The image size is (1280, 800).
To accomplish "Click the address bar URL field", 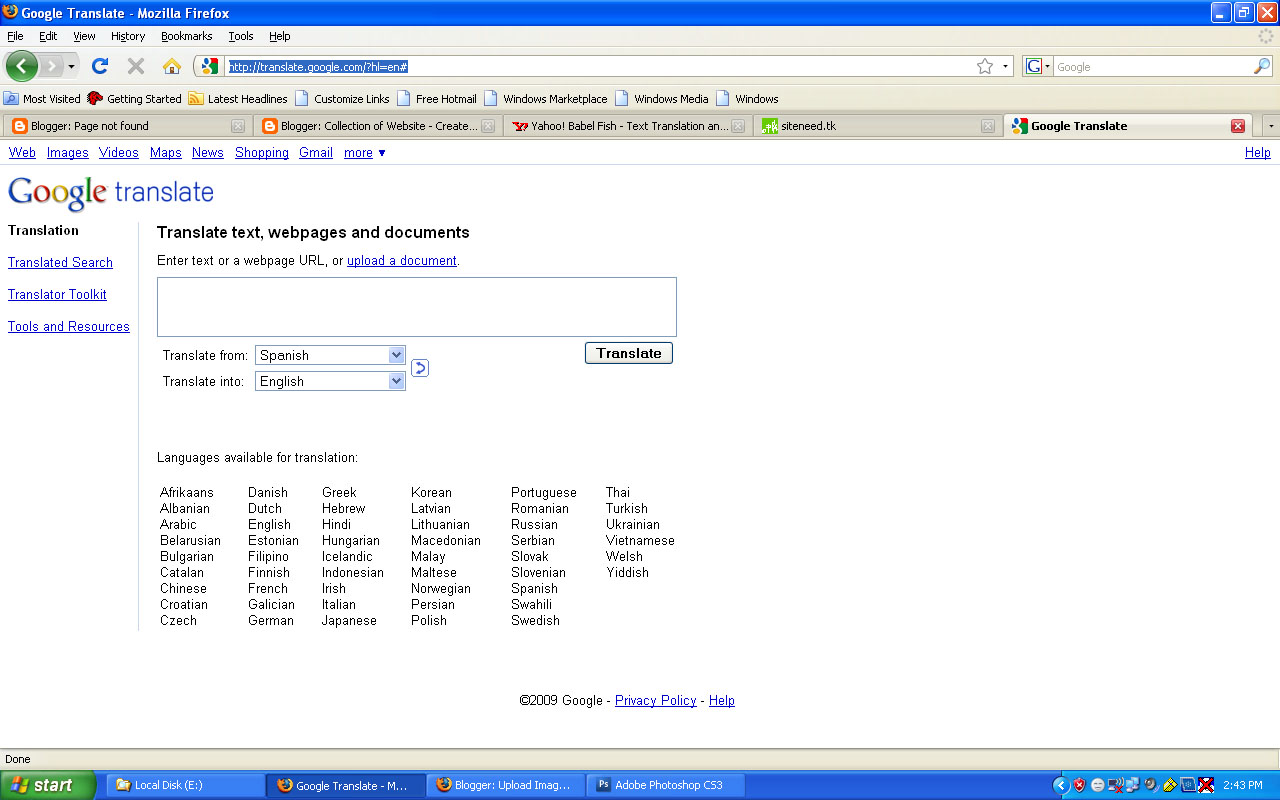I will point(600,66).
